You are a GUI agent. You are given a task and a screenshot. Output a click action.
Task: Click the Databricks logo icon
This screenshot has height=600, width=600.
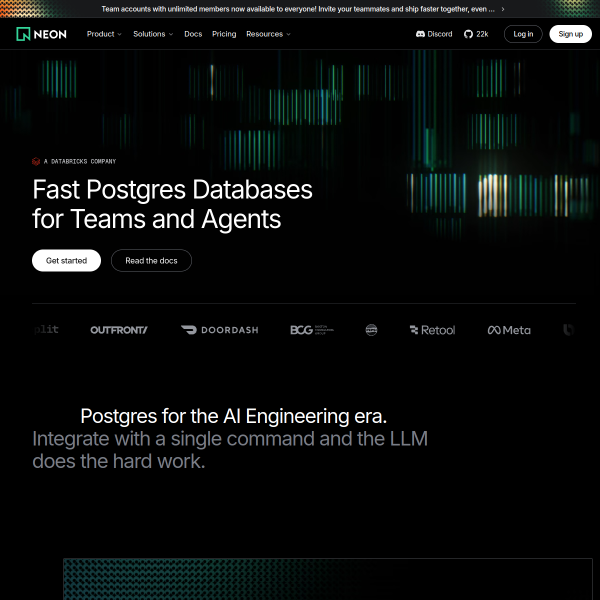[36, 161]
